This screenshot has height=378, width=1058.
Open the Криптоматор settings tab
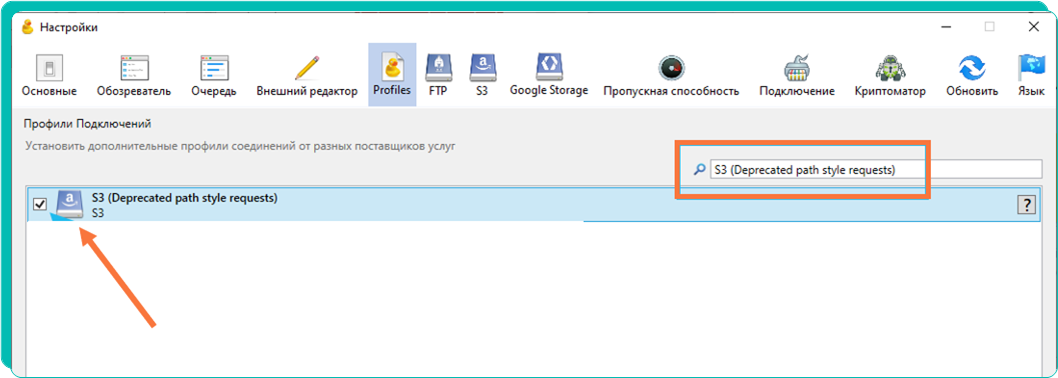[x=890, y=76]
